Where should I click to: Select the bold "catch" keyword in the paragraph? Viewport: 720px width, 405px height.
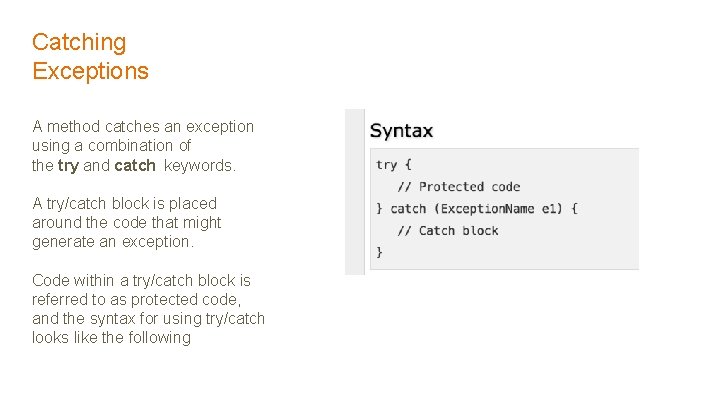point(135,165)
